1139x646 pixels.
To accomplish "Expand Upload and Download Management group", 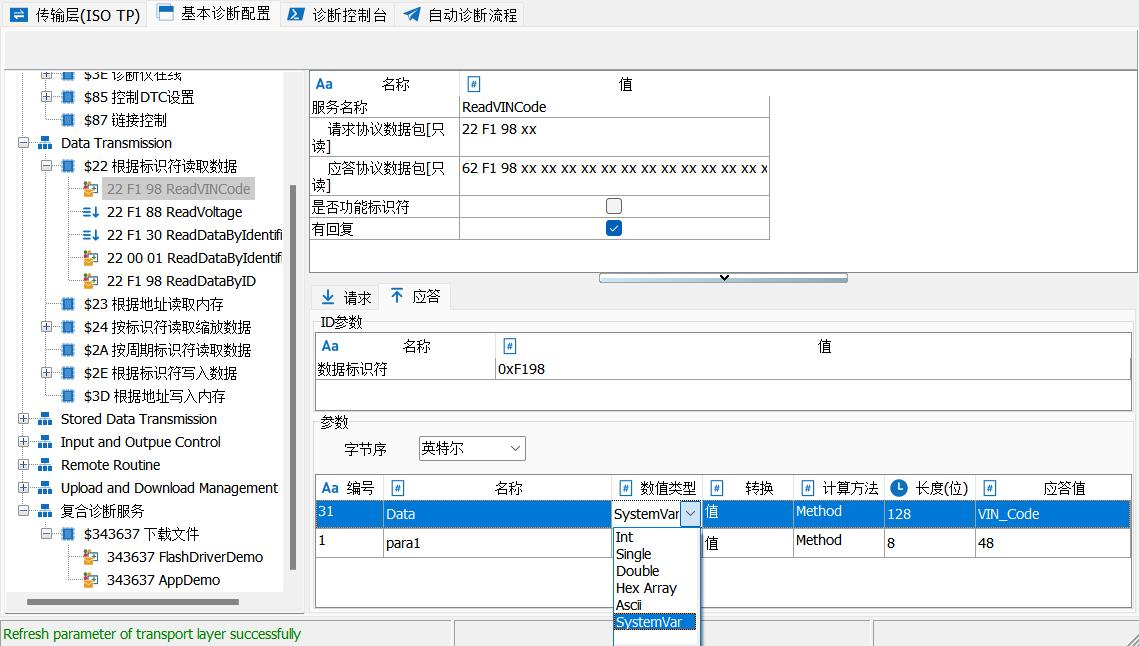I will (x=23, y=488).
